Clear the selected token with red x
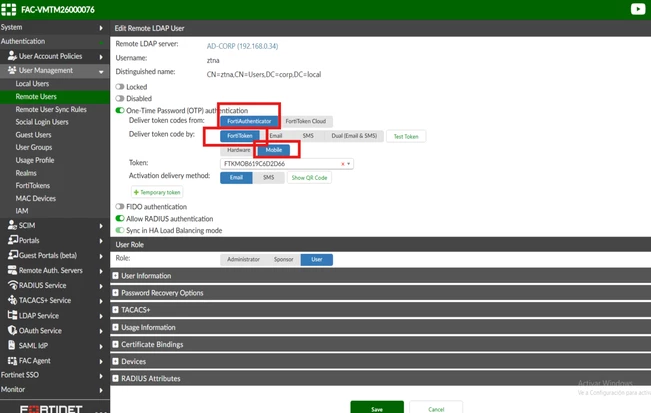This screenshot has width=651, height=413. (x=343, y=164)
